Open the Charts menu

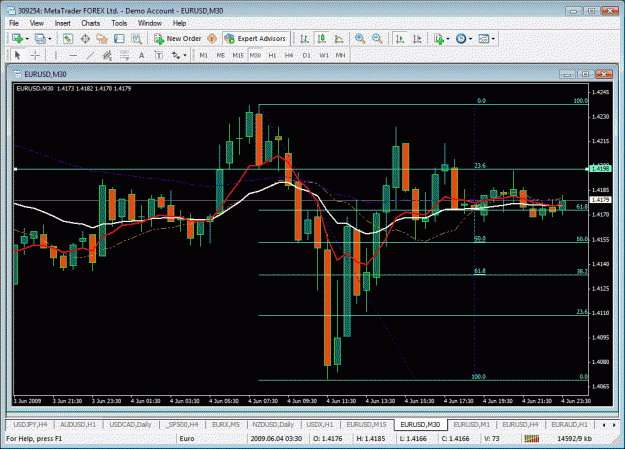click(91, 23)
